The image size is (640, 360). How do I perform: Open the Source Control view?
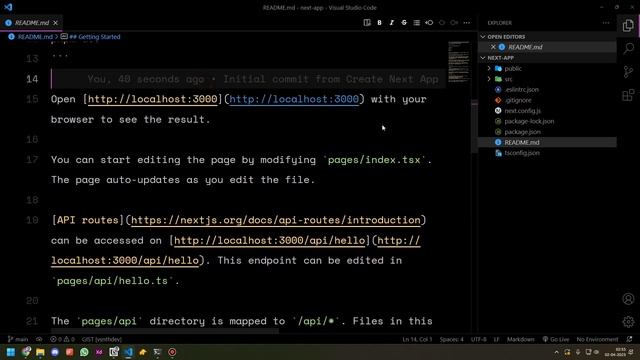pos(628,72)
